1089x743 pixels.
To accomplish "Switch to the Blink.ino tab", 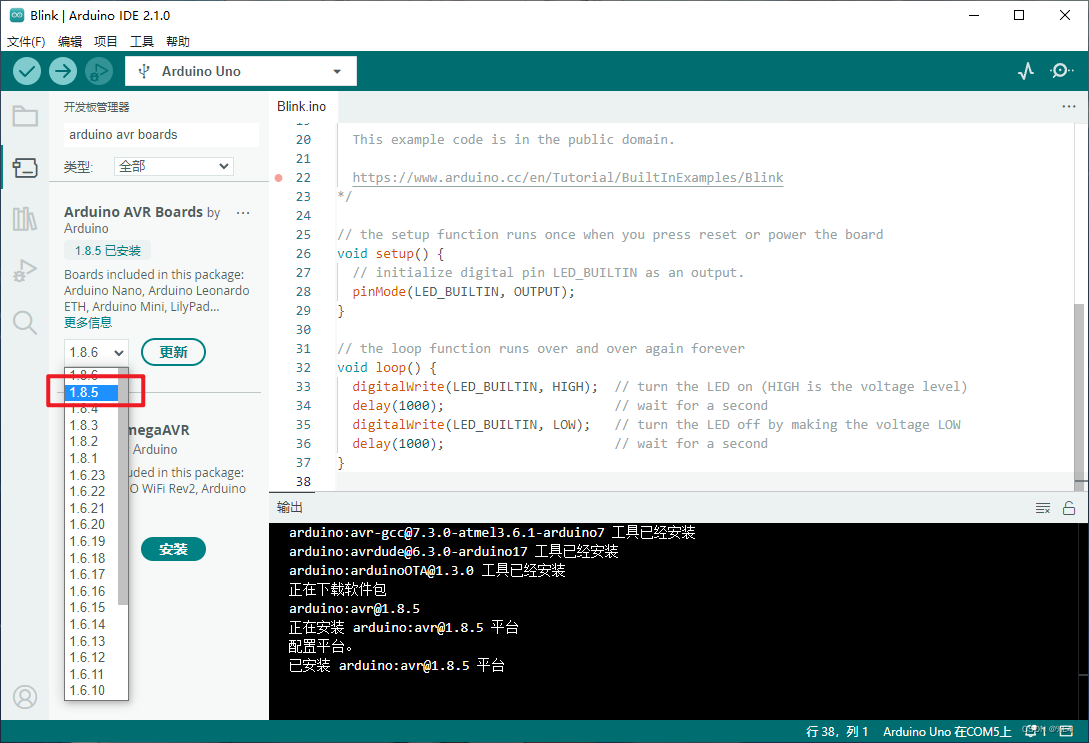I will coord(301,106).
